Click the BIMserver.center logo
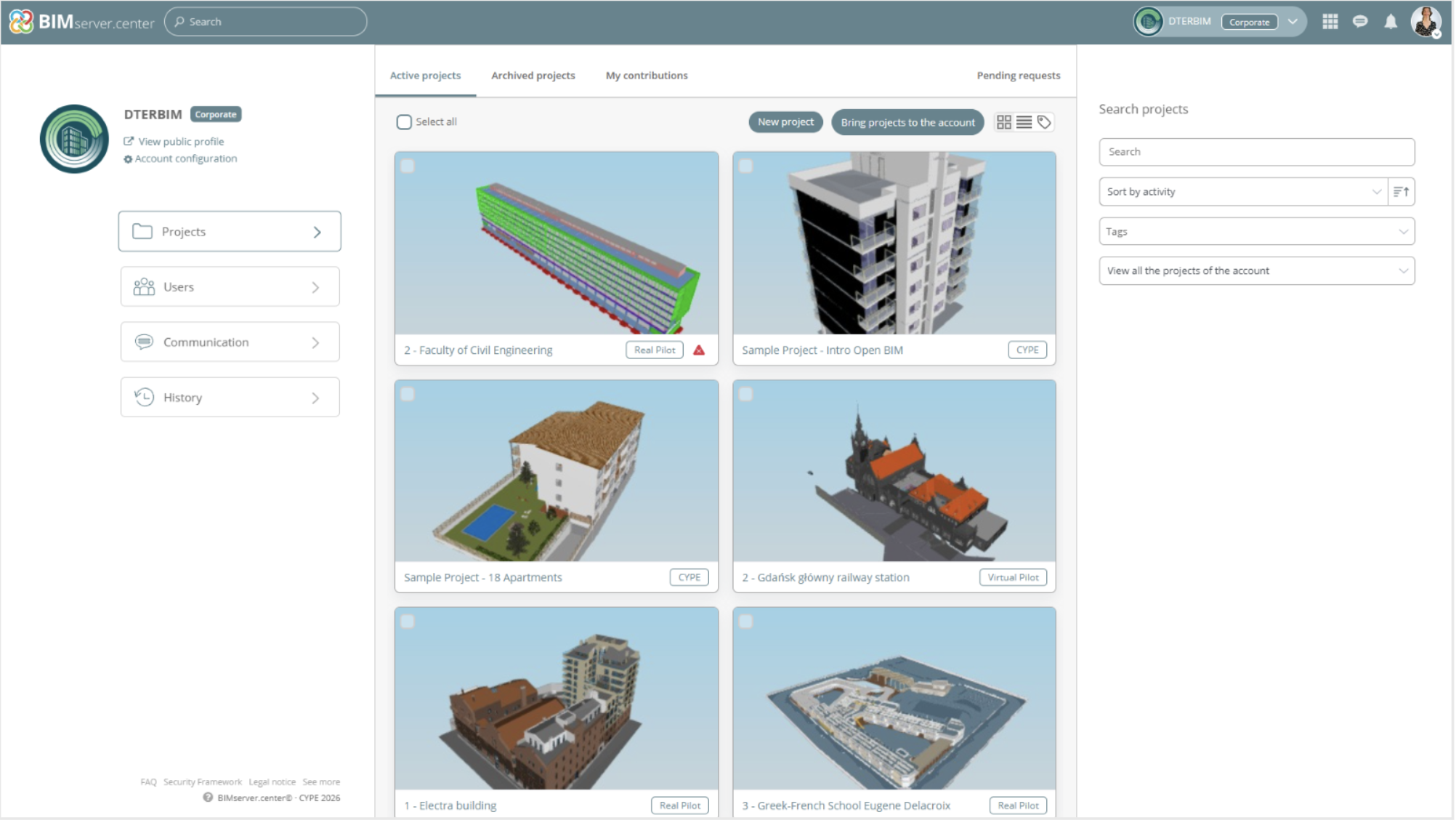The height and width of the screenshot is (820, 1456). coord(81,22)
